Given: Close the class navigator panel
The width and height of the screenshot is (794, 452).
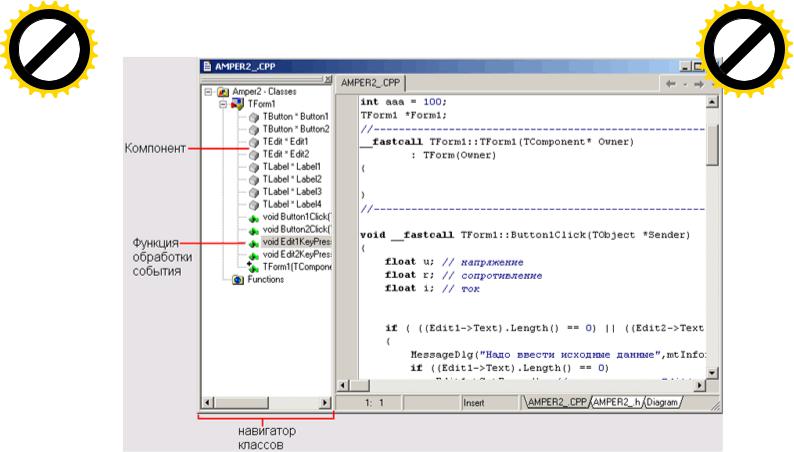Looking at the screenshot, I should point(327,79).
